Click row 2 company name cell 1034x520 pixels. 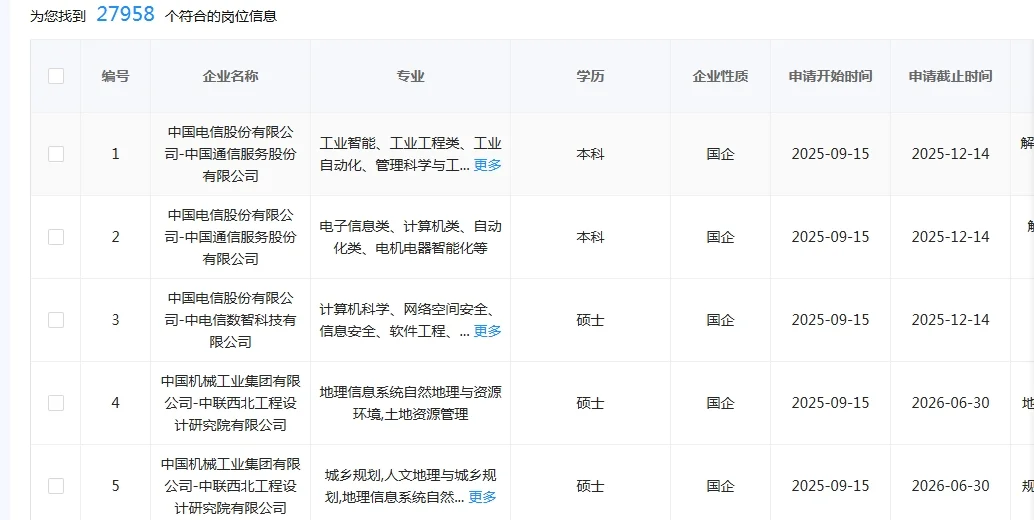(x=230, y=237)
